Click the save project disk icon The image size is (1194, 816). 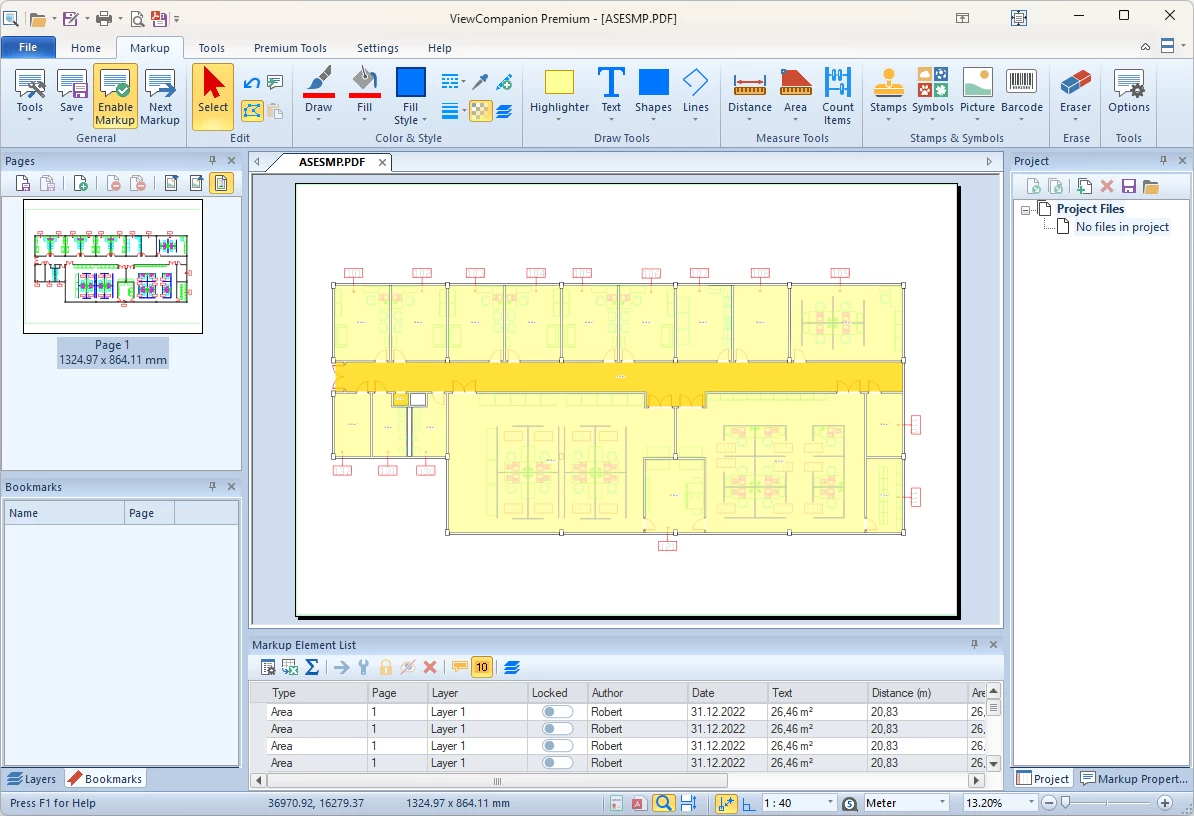(x=1129, y=186)
